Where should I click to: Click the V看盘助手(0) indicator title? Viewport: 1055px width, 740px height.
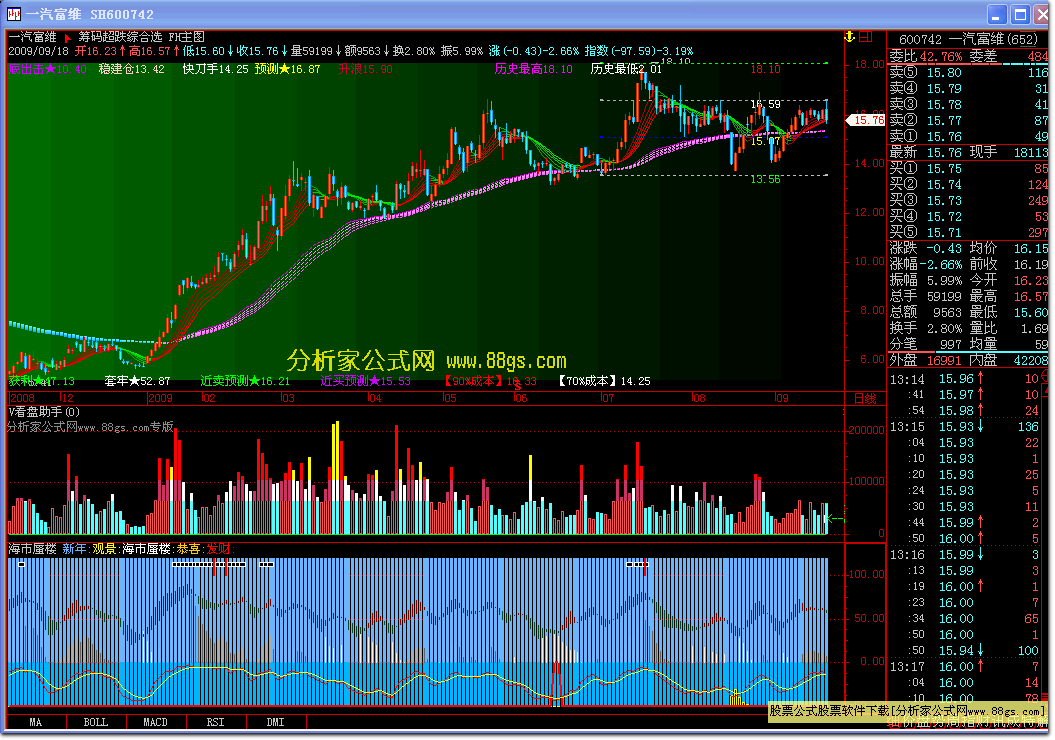point(44,412)
